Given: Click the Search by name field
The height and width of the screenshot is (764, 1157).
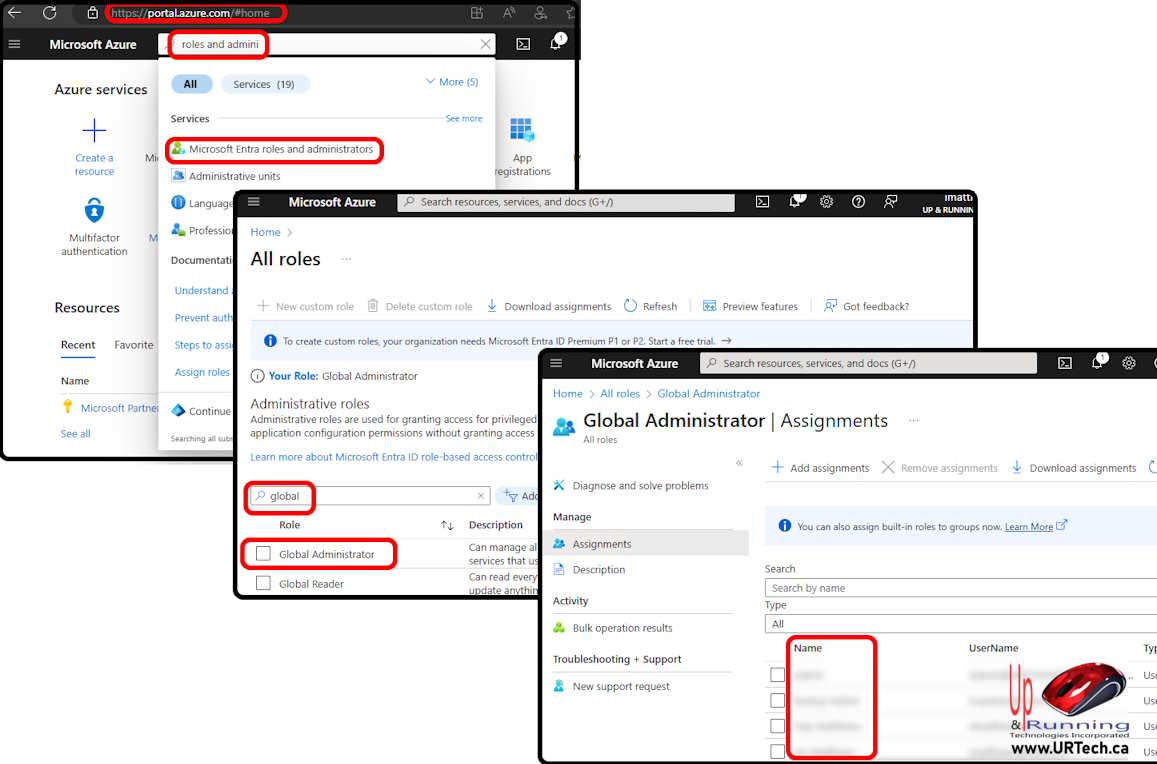Looking at the screenshot, I should pos(960,588).
